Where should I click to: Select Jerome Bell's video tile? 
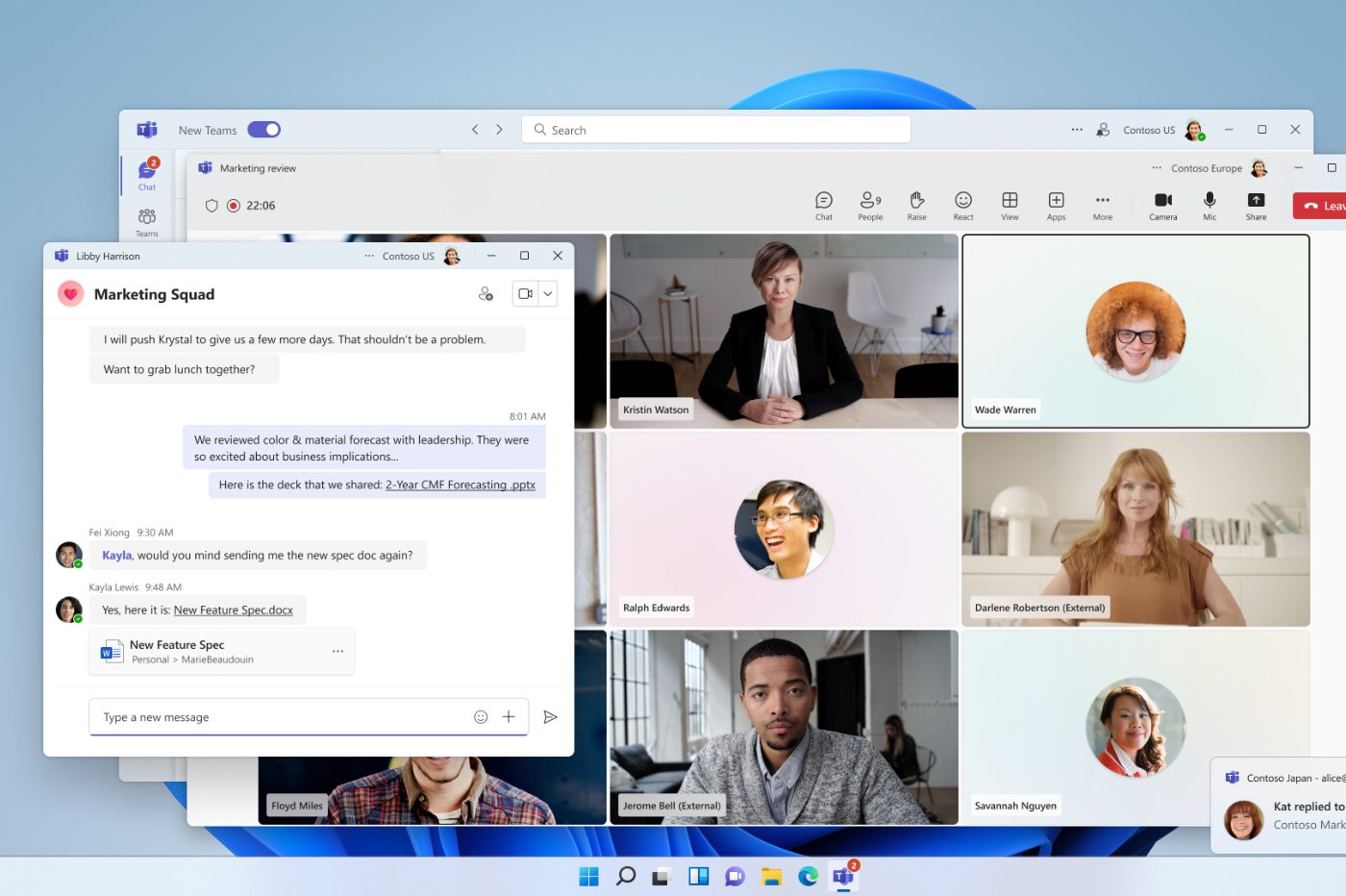pos(784,727)
